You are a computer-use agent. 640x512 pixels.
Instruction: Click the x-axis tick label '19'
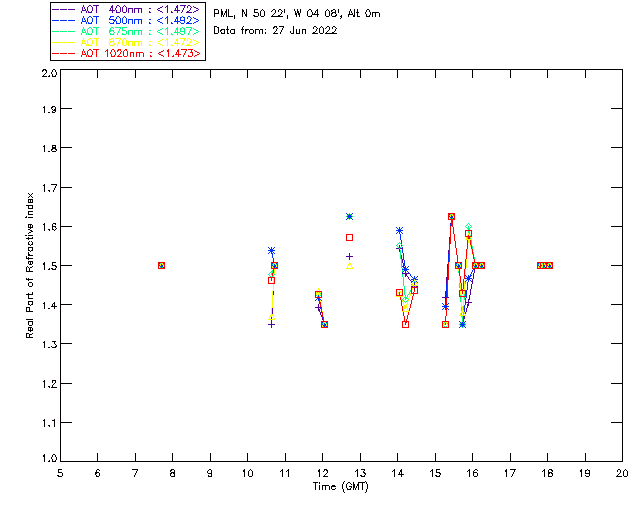click(x=585, y=474)
